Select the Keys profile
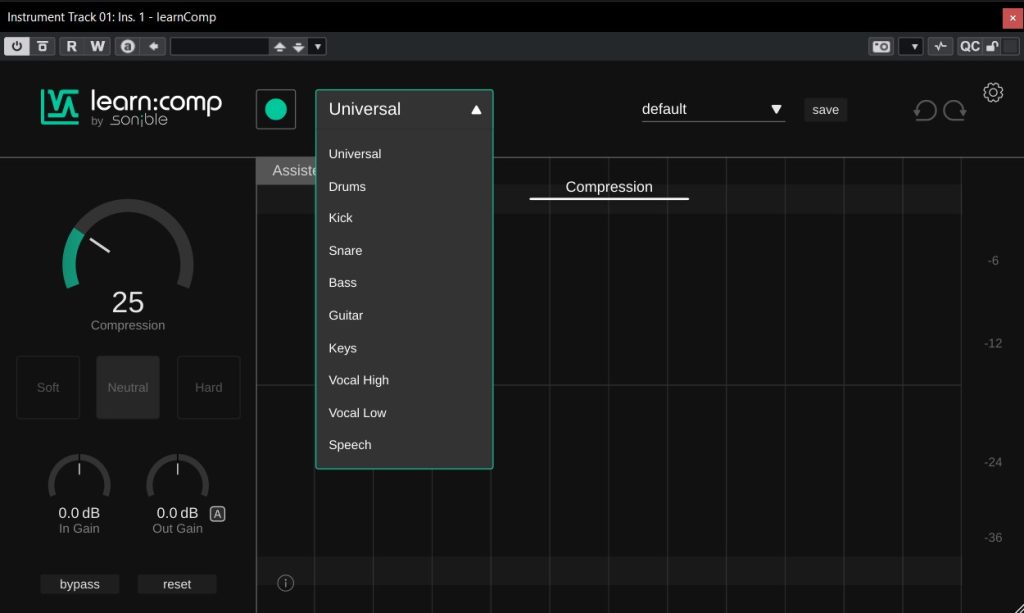This screenshot has height=613, width=1024. [342, 348]
